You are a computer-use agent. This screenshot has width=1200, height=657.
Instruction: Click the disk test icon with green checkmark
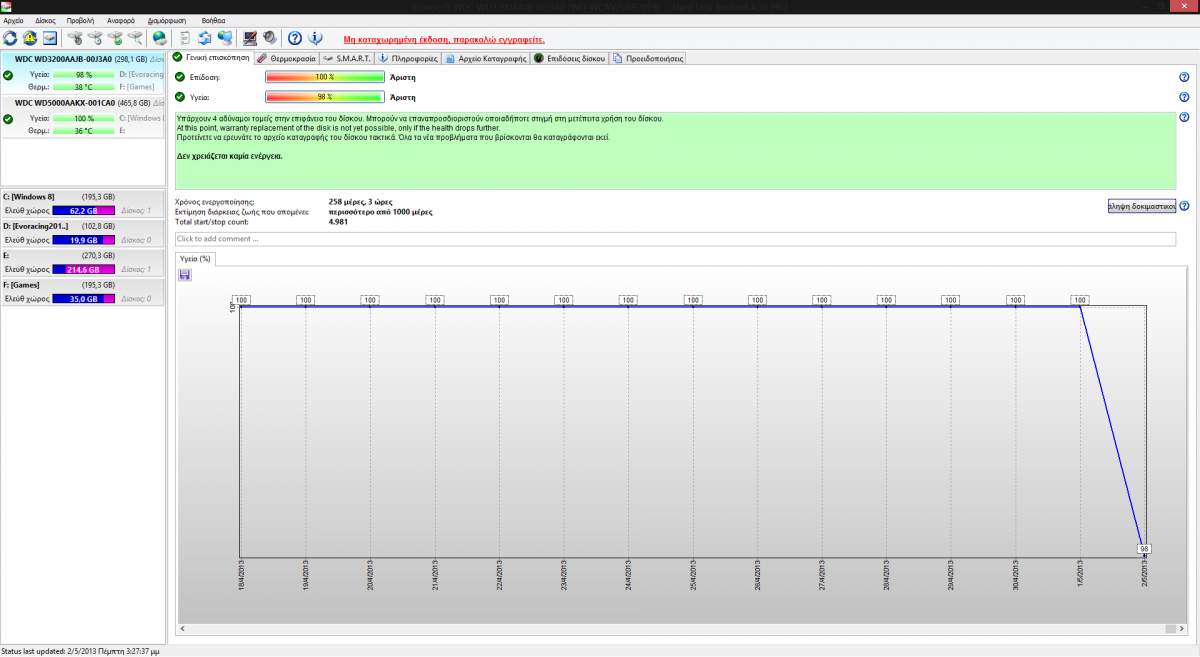[x=115, y=38]
